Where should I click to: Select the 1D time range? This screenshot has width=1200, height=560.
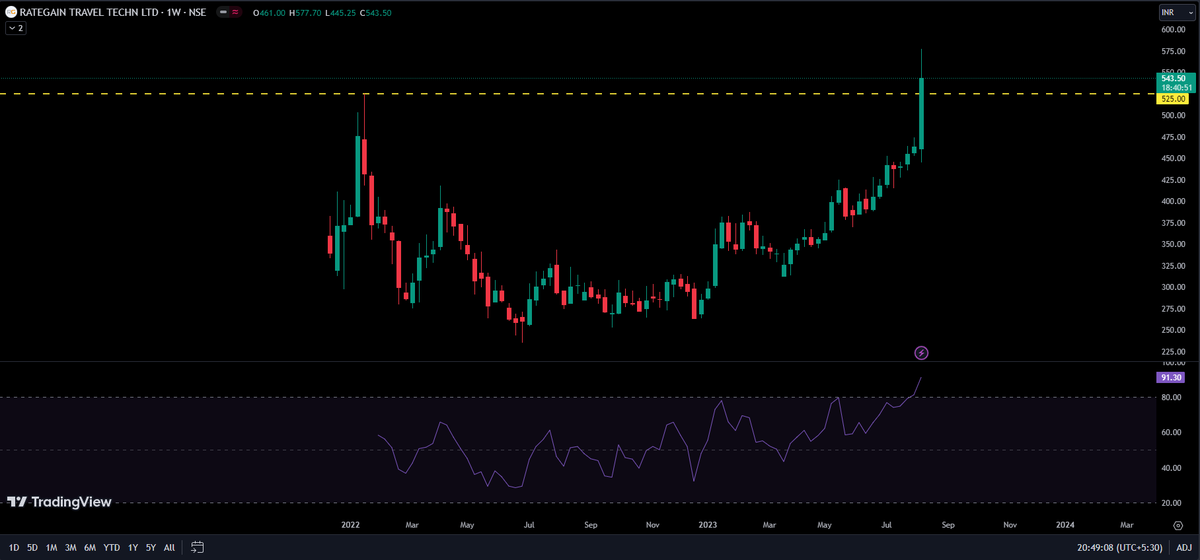click(13, 547)
